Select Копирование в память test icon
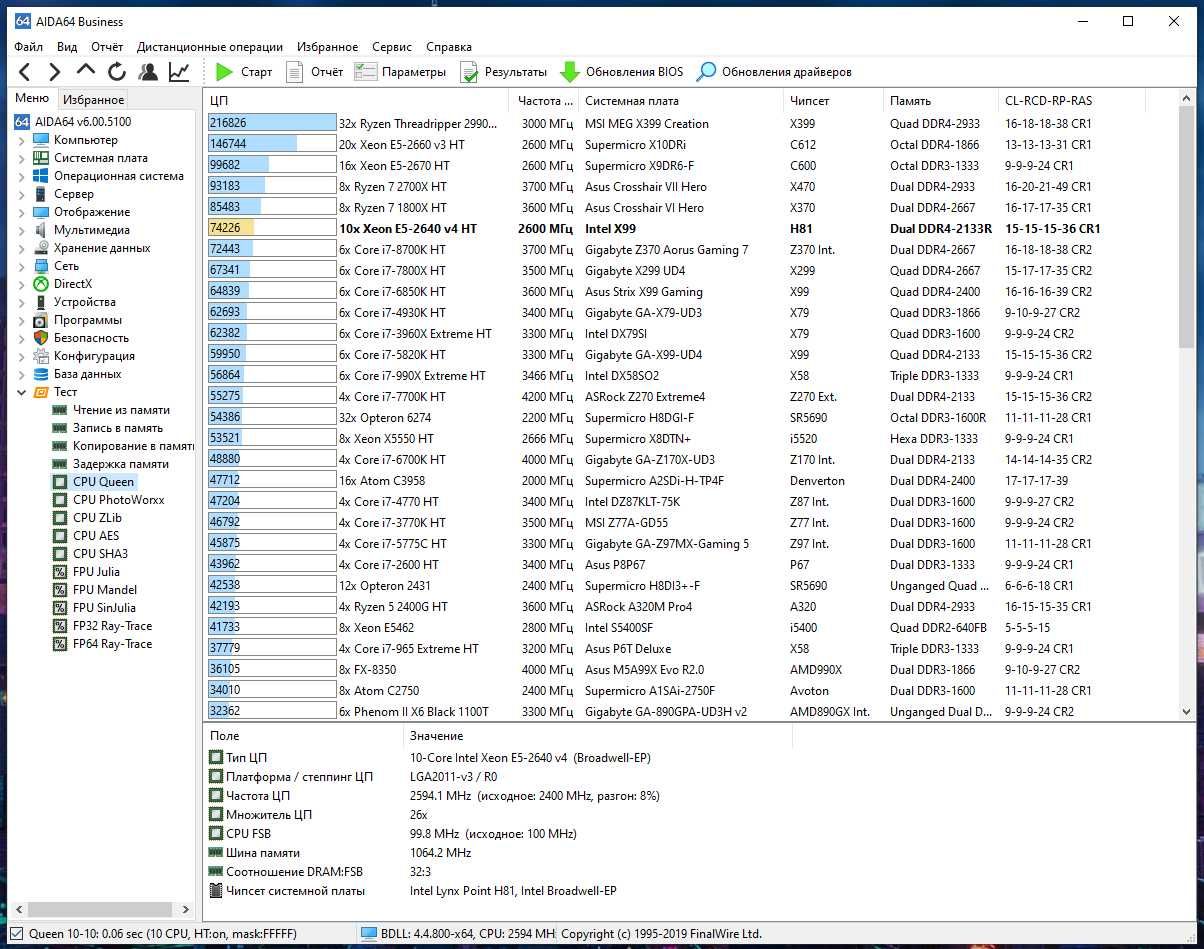 coord(60,446)
